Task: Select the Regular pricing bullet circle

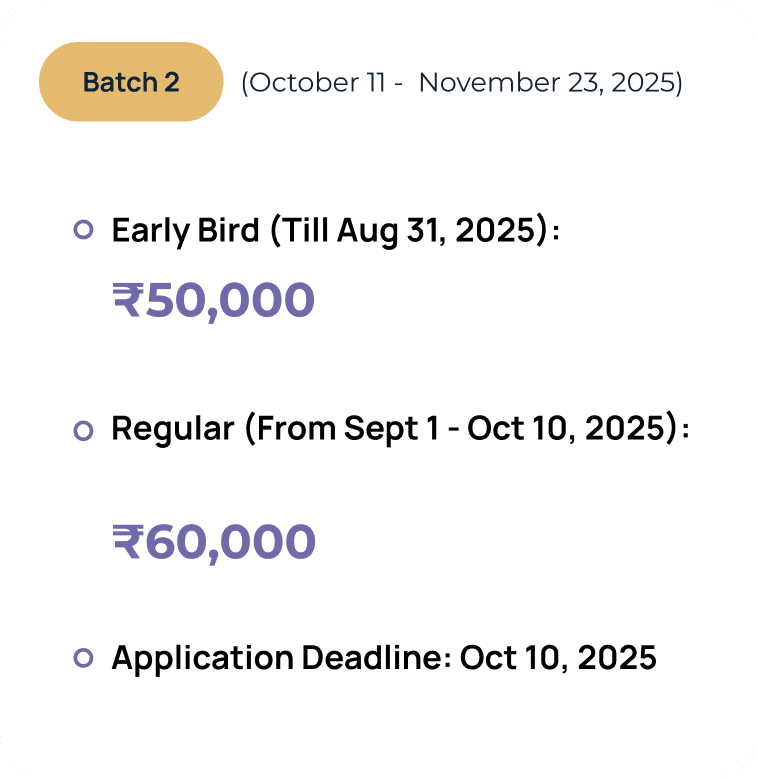Action: (x=83, y=430)
